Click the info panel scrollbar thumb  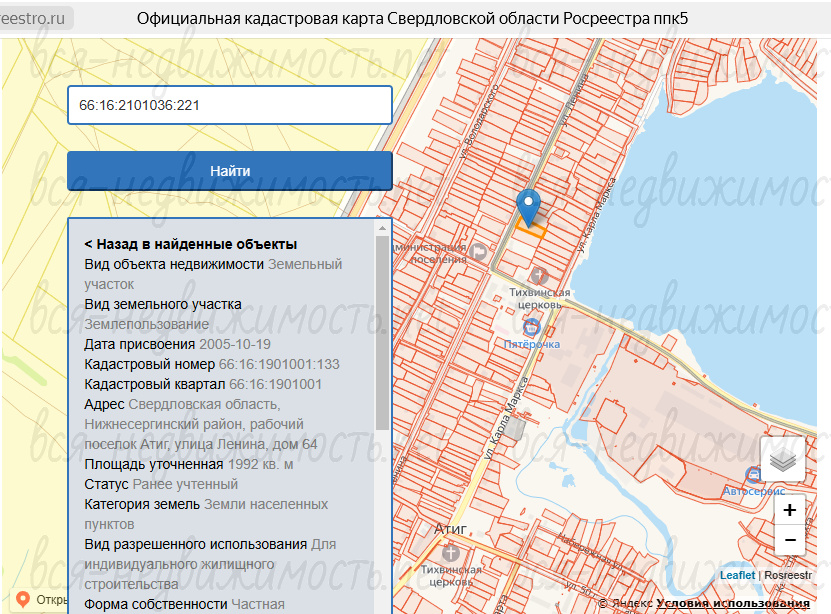[382, 333]
